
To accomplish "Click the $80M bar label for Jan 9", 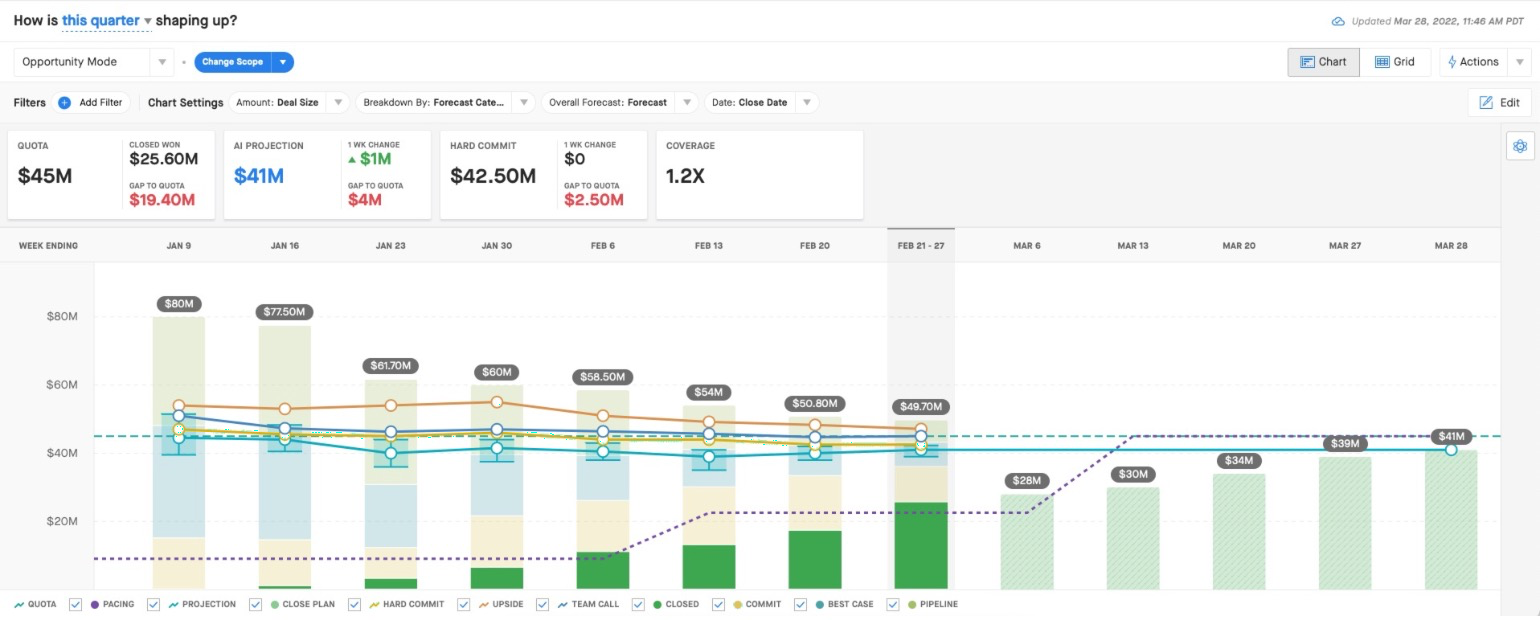I will 179,304.
